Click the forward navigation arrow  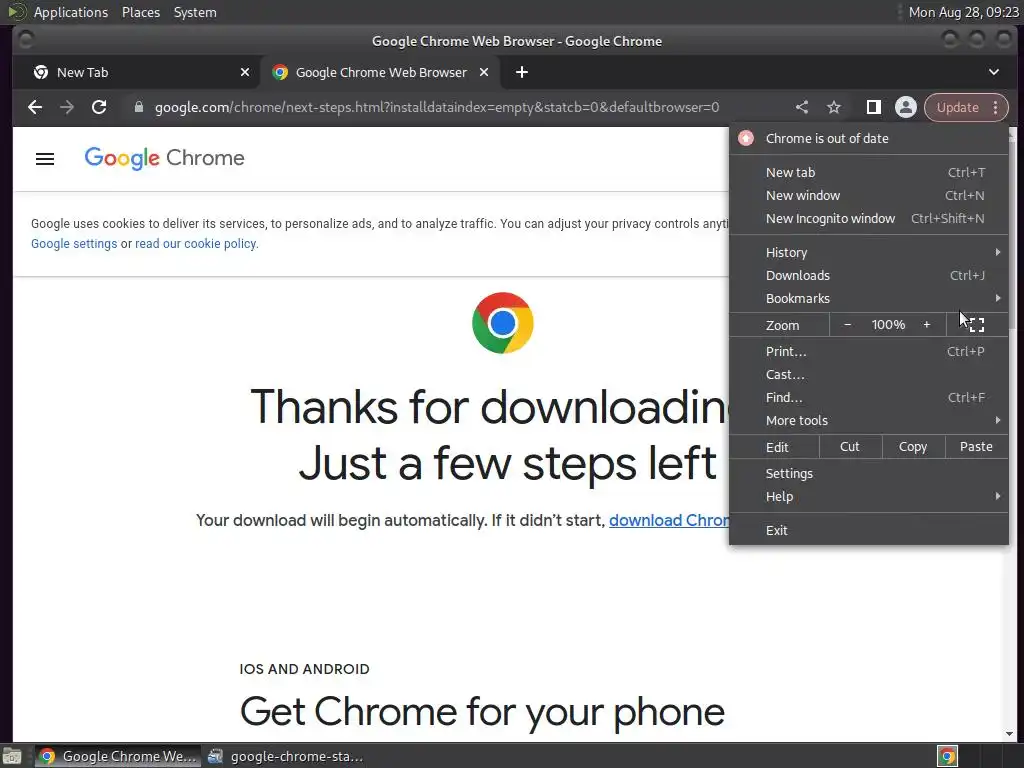[x=67, y=107]
